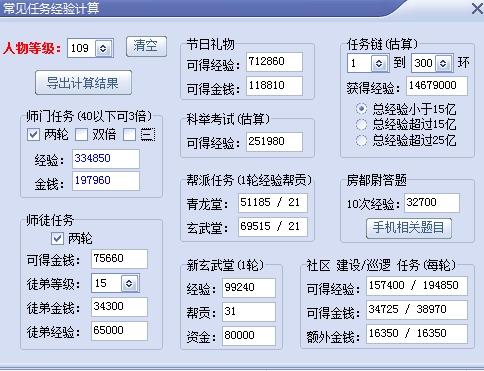Toggle the 师门任务 两轮 checkbox
The image size is (484, 371).
(x=33, y=135)
